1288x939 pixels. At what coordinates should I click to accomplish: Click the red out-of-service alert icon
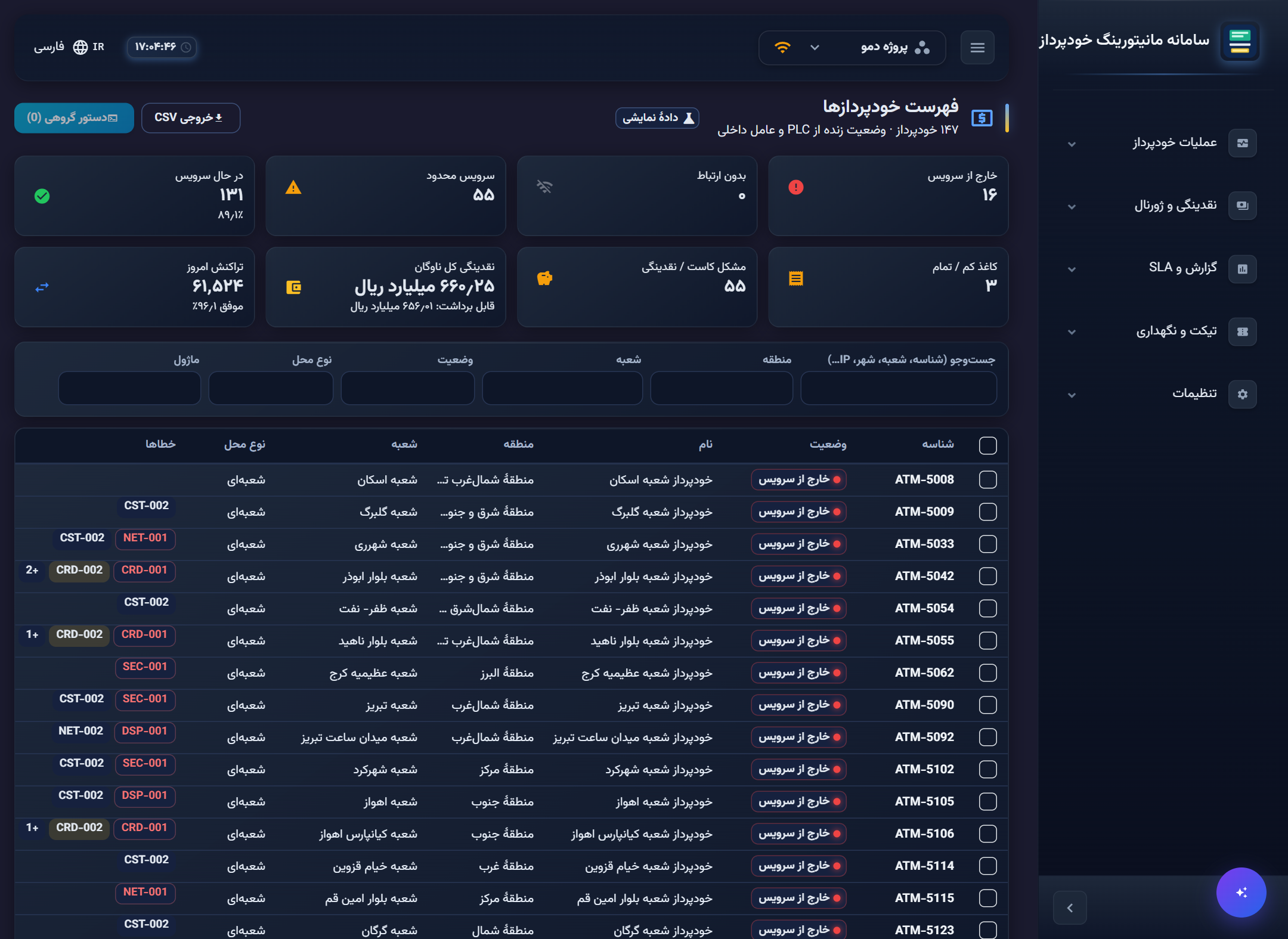pos(796,187)
